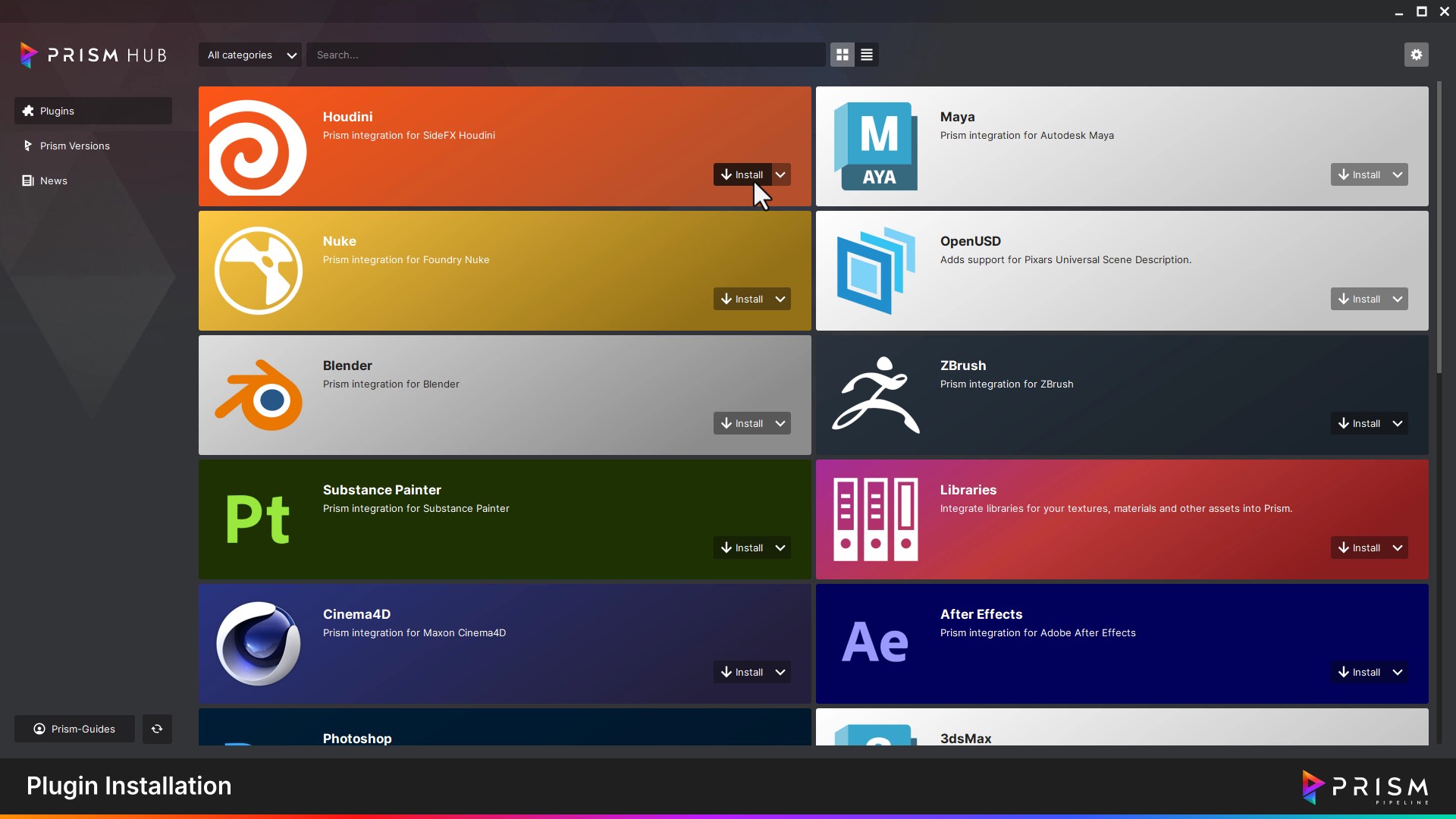Open the Plugins section in sidebar
This screenshot has width=1456, height=819.
pyautogui.click(x=93, y=111)
